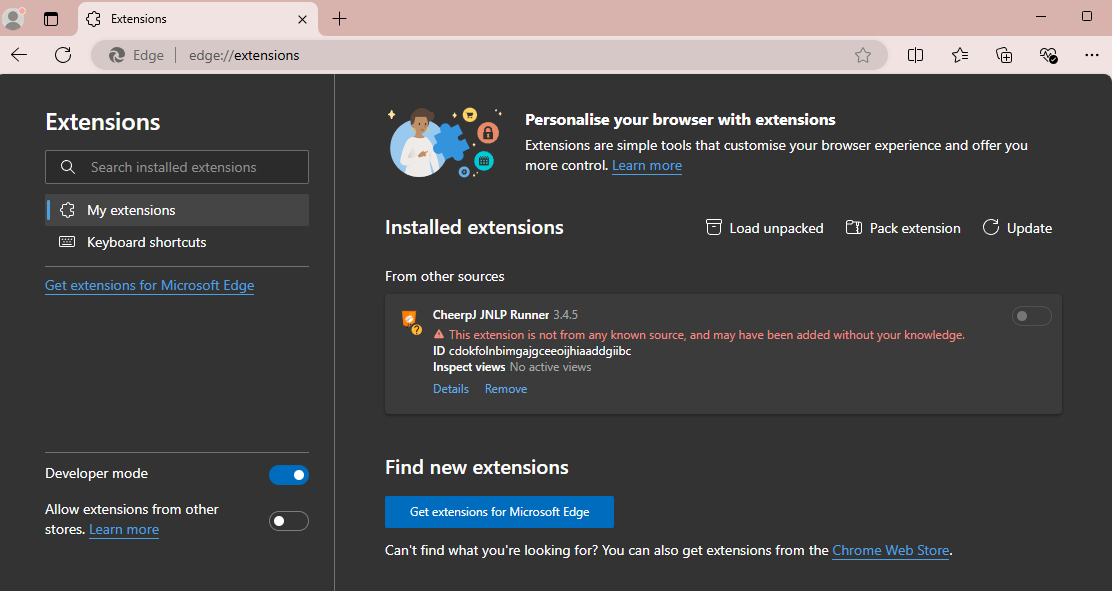The height and width of the screenshot is (591, 1112).
Task: Open tab actions menu icon
Action: (x=51, y=19)
